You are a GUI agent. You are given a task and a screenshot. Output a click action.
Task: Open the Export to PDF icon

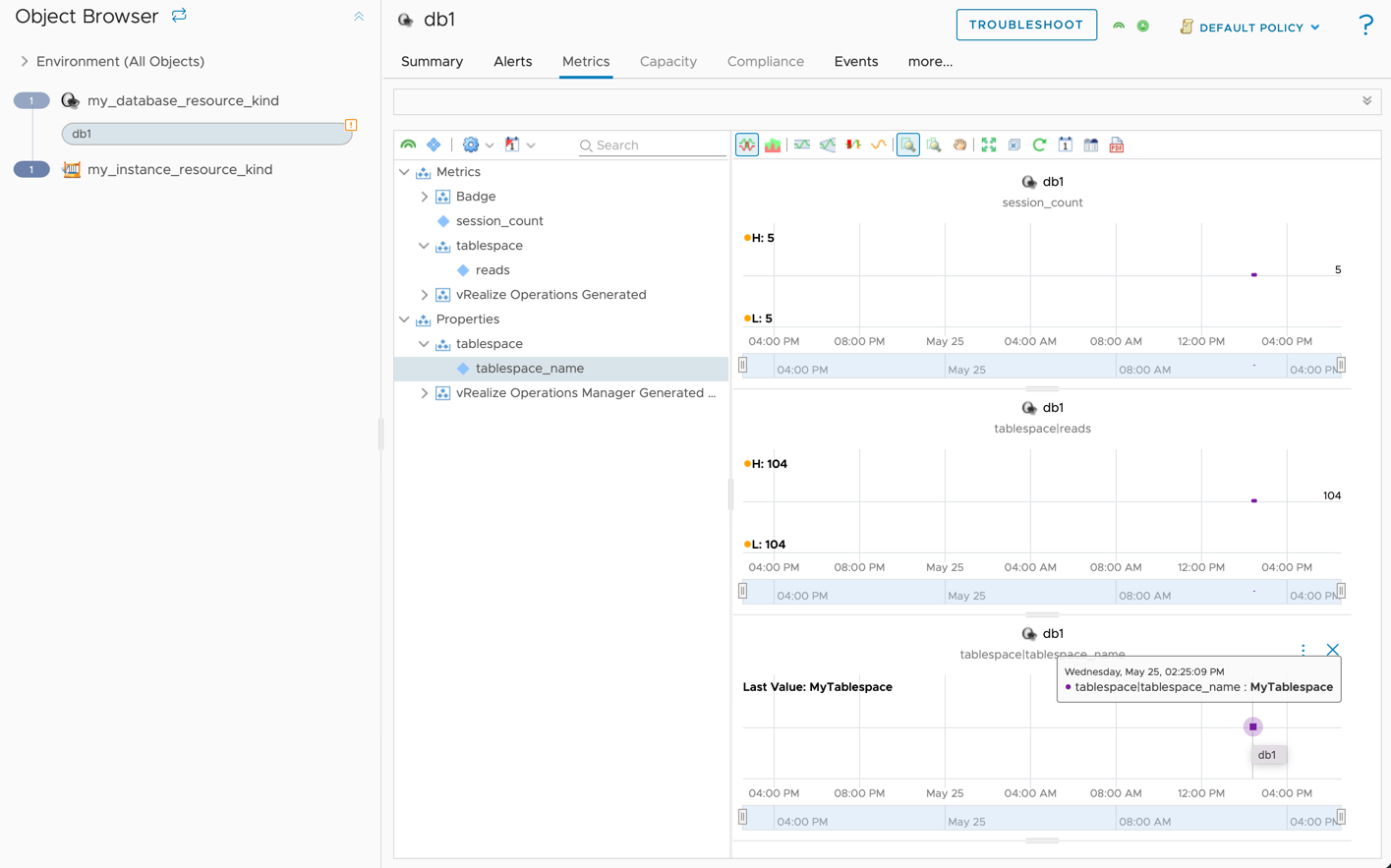pyautogui.click(x=1116, y=145)
